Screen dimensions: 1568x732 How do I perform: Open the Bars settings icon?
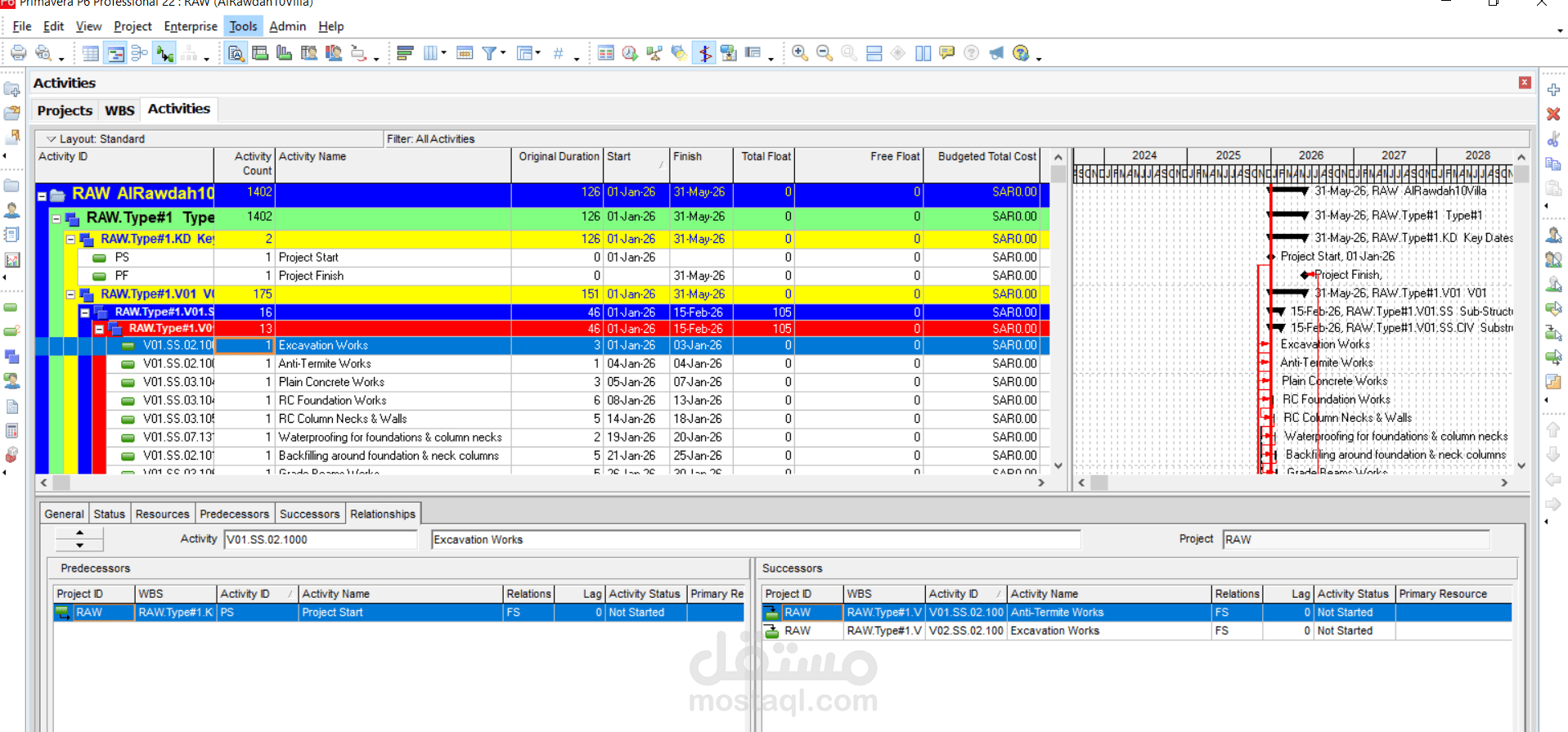[405, 53]
